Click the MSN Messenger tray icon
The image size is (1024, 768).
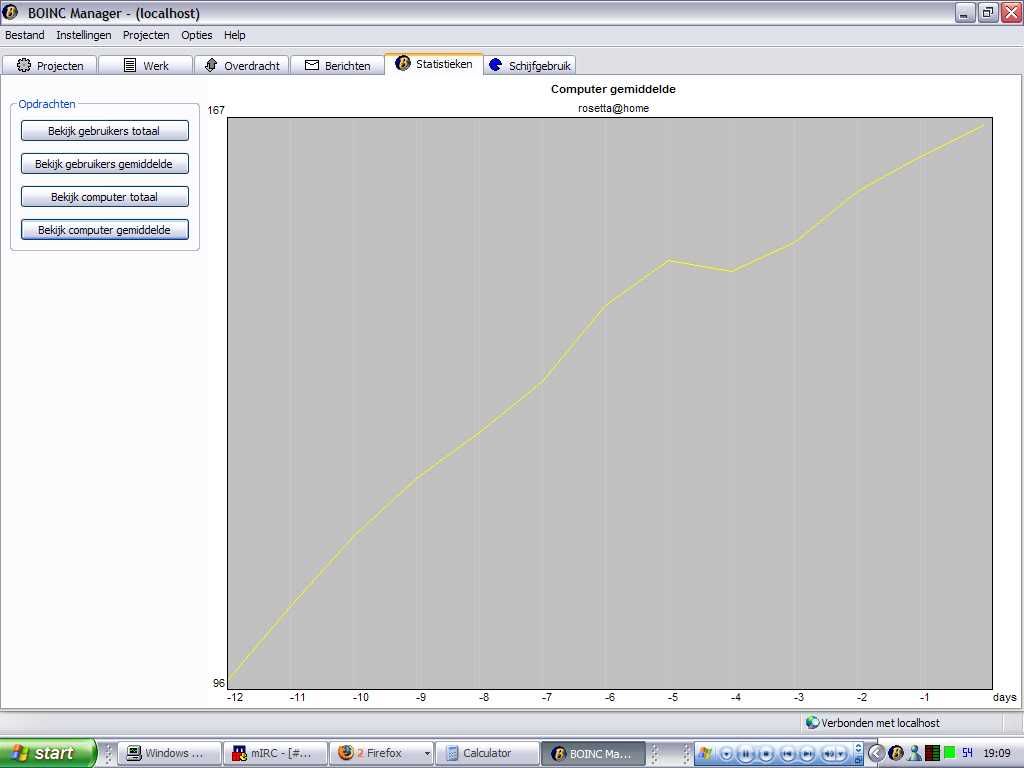[x=915, y=753]
